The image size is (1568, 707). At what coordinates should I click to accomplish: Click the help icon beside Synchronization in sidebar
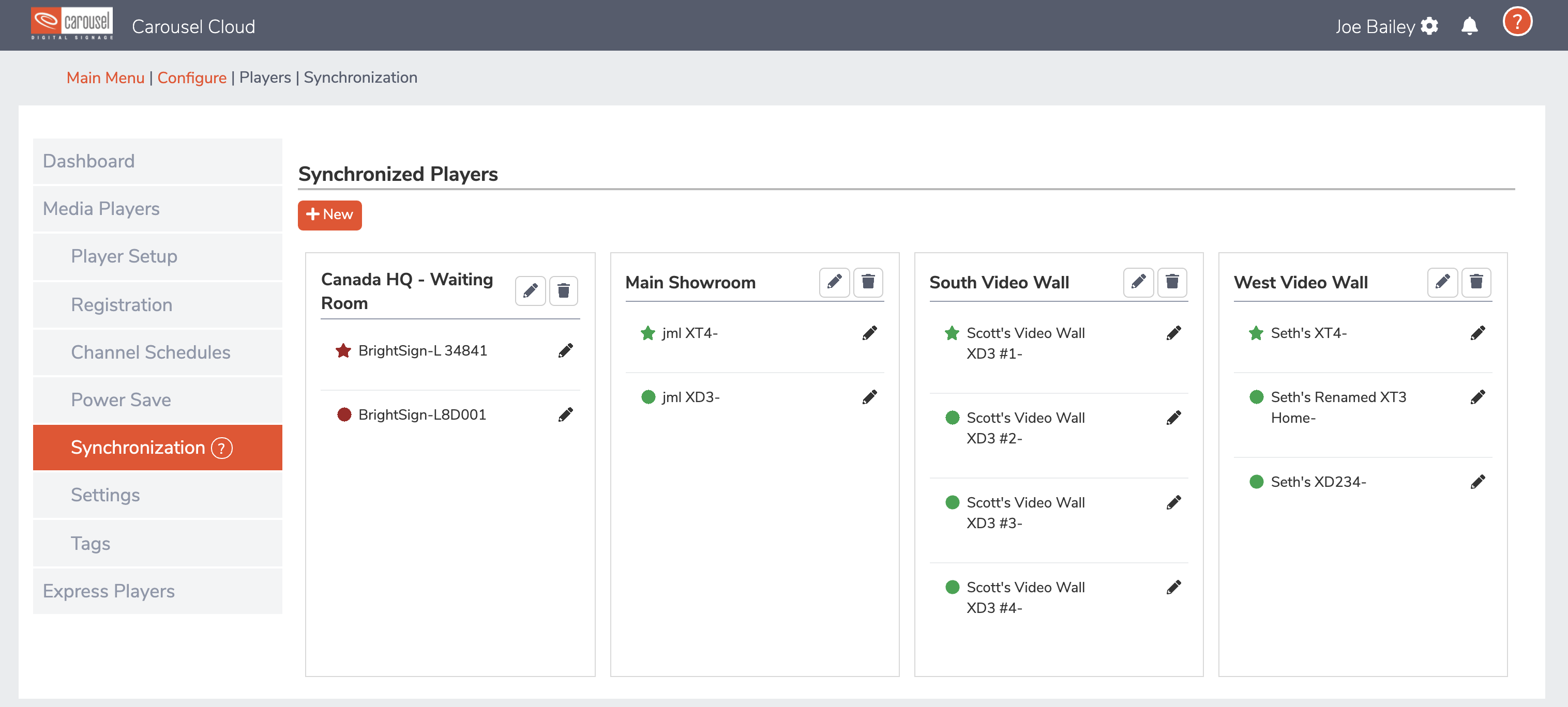point(221,448)
